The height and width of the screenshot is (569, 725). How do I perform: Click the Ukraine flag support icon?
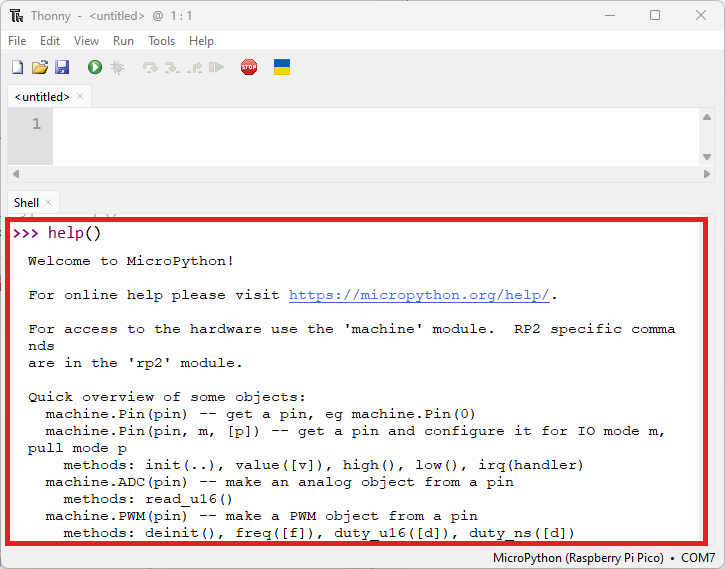[282, 67]
